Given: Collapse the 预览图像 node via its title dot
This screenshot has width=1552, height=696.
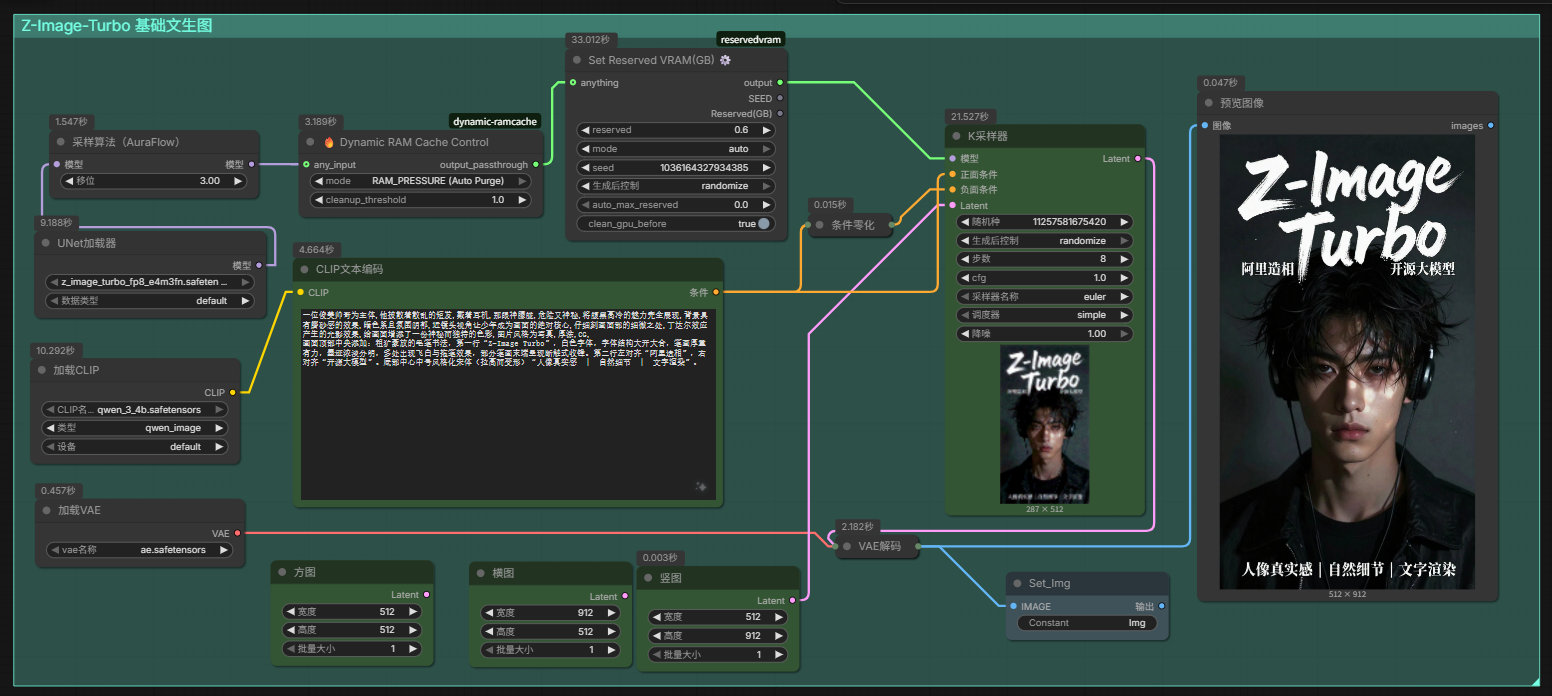Looking at the screenshot, I should 1211,103.
